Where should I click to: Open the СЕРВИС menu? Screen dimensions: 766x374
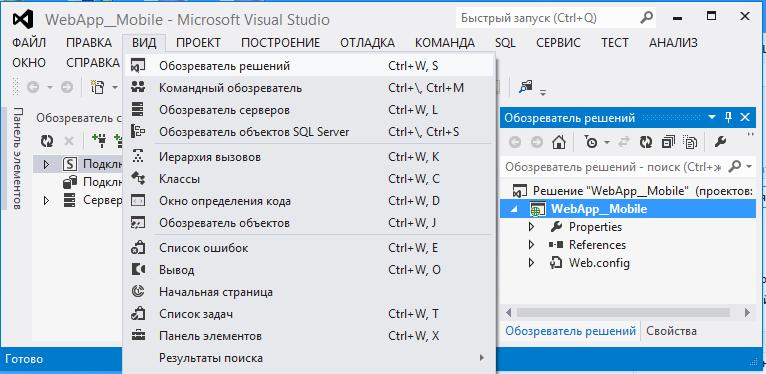point(558,43)
